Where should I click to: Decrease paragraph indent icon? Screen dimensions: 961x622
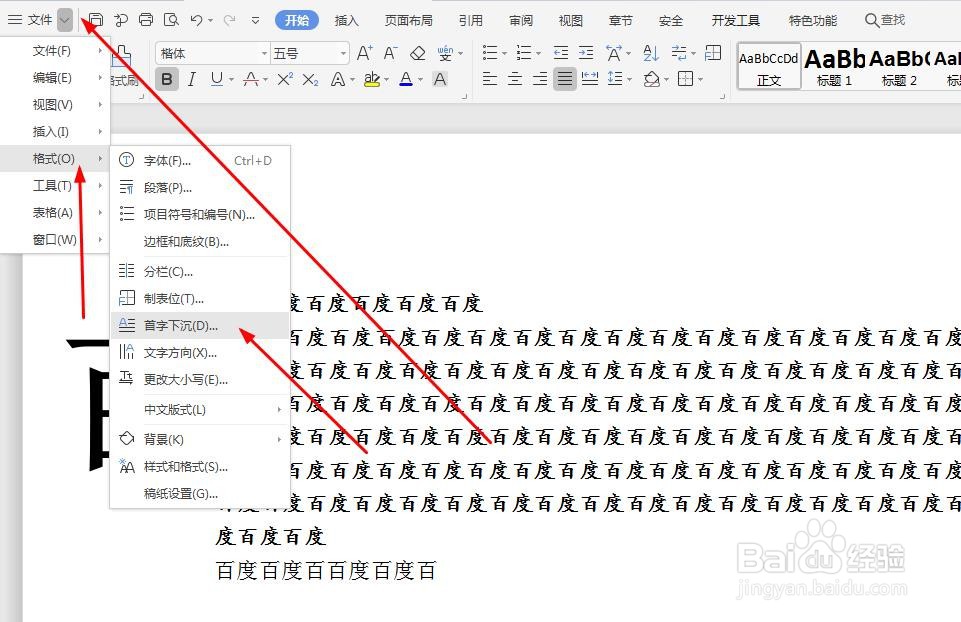click(561, 53)
